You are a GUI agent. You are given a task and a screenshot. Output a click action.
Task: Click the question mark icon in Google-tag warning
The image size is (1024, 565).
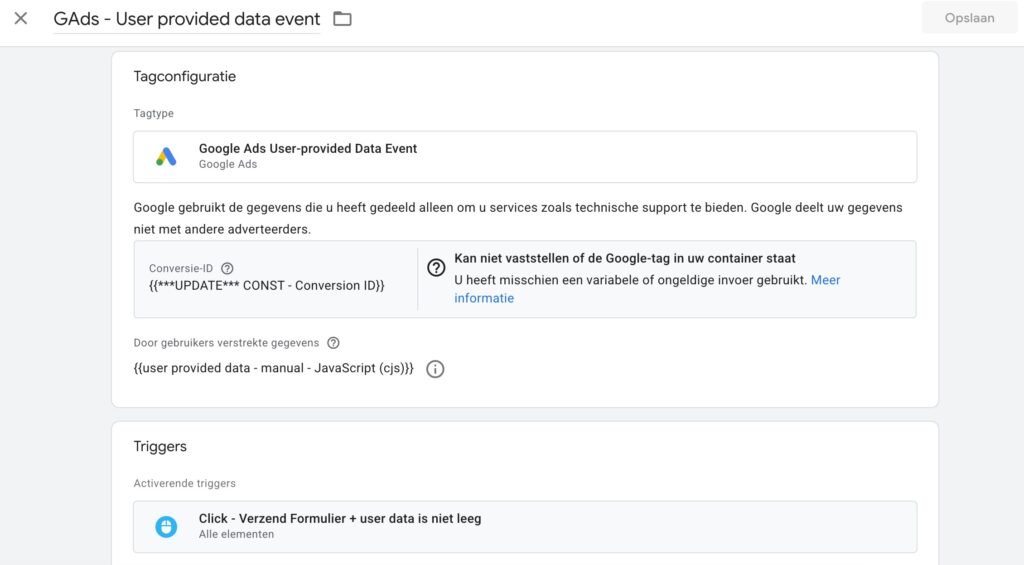tap(436, 268)
